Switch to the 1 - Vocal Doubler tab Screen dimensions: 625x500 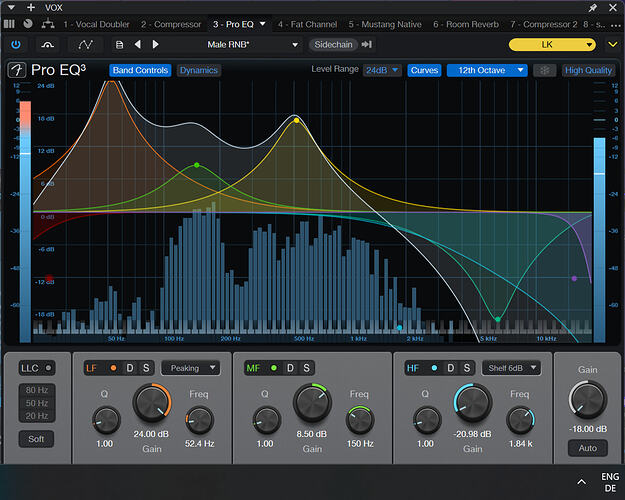pos(96,24)
